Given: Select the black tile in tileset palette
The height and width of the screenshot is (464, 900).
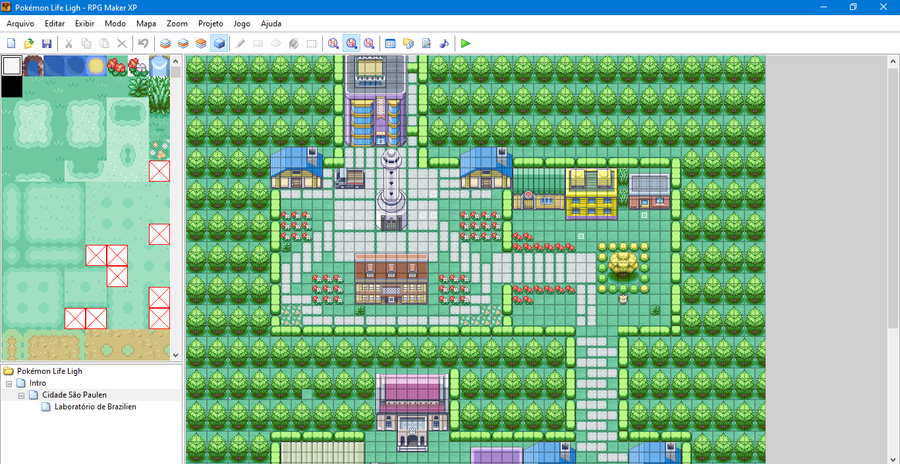Looking at the screenshot, I should tap(11, 87).
